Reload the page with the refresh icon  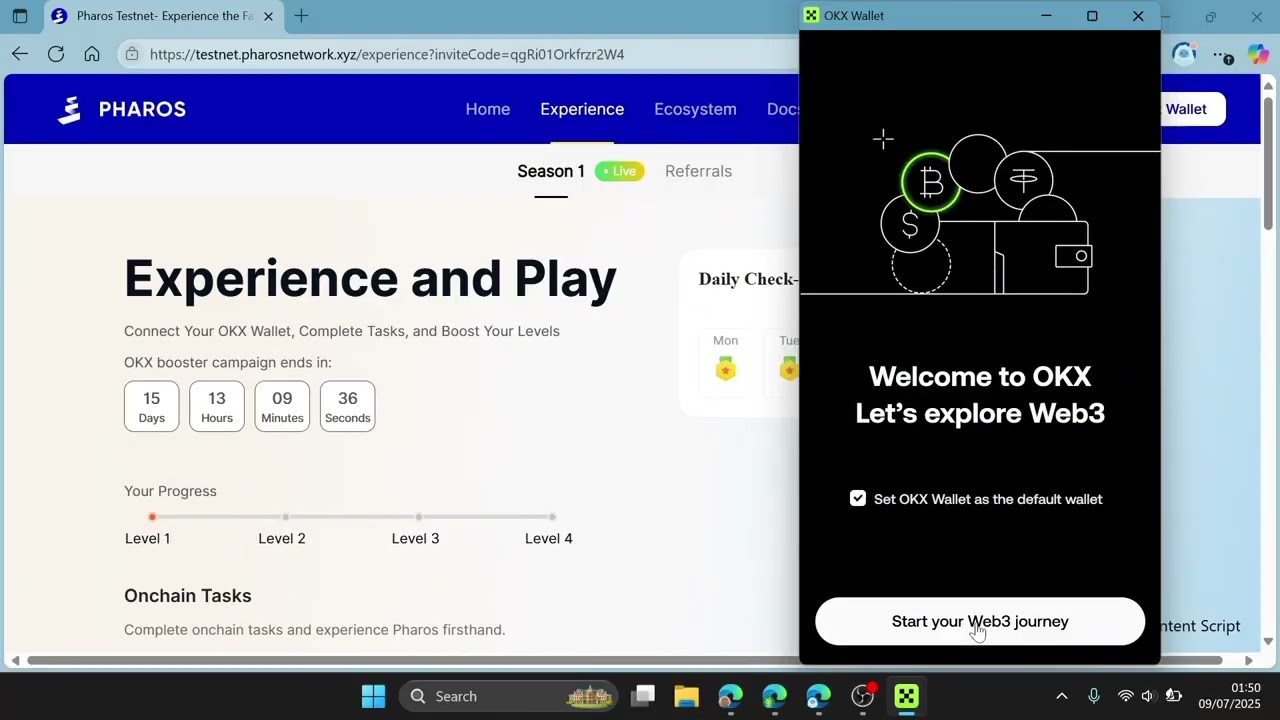pyautogui.click(x=56, y=54)
